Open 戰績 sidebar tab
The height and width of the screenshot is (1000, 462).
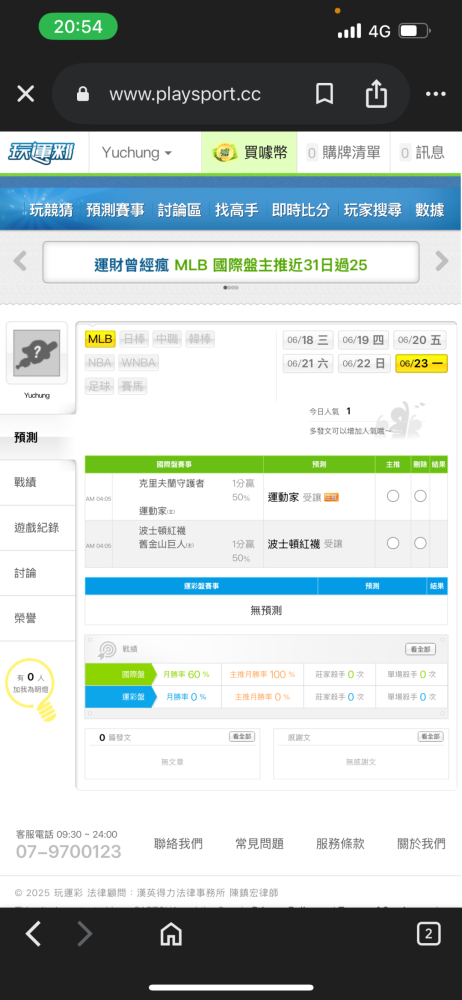coord(37,482)
